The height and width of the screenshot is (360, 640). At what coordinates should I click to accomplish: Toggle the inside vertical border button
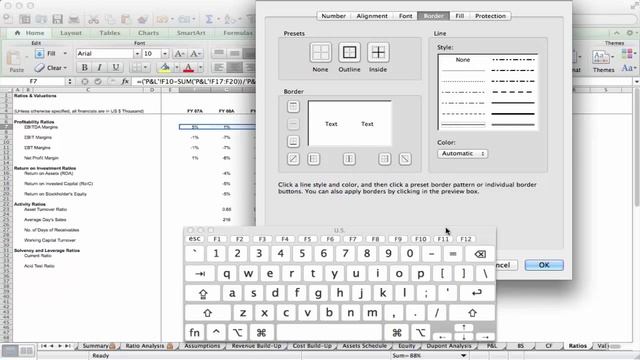click(349, 159)
